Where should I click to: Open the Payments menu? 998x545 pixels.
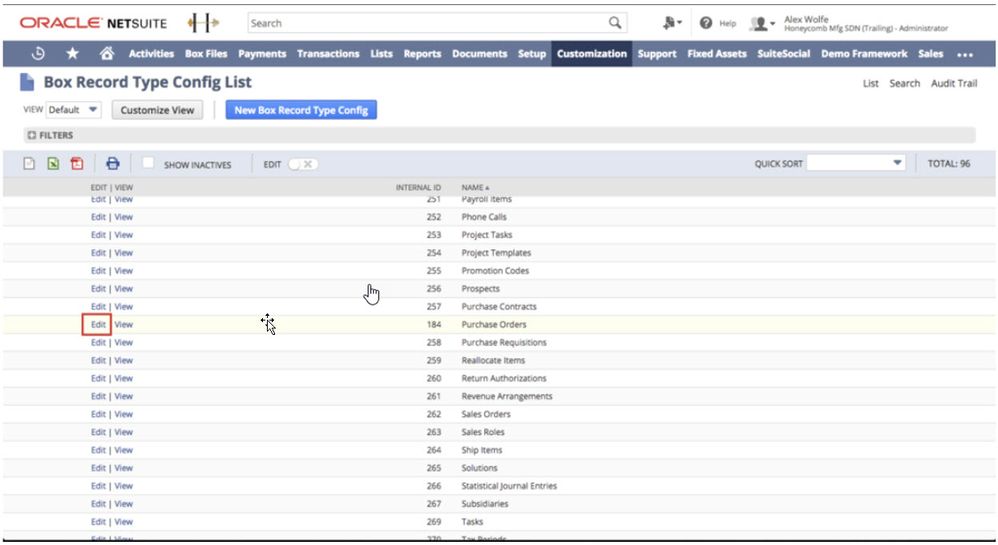[262, 54]
